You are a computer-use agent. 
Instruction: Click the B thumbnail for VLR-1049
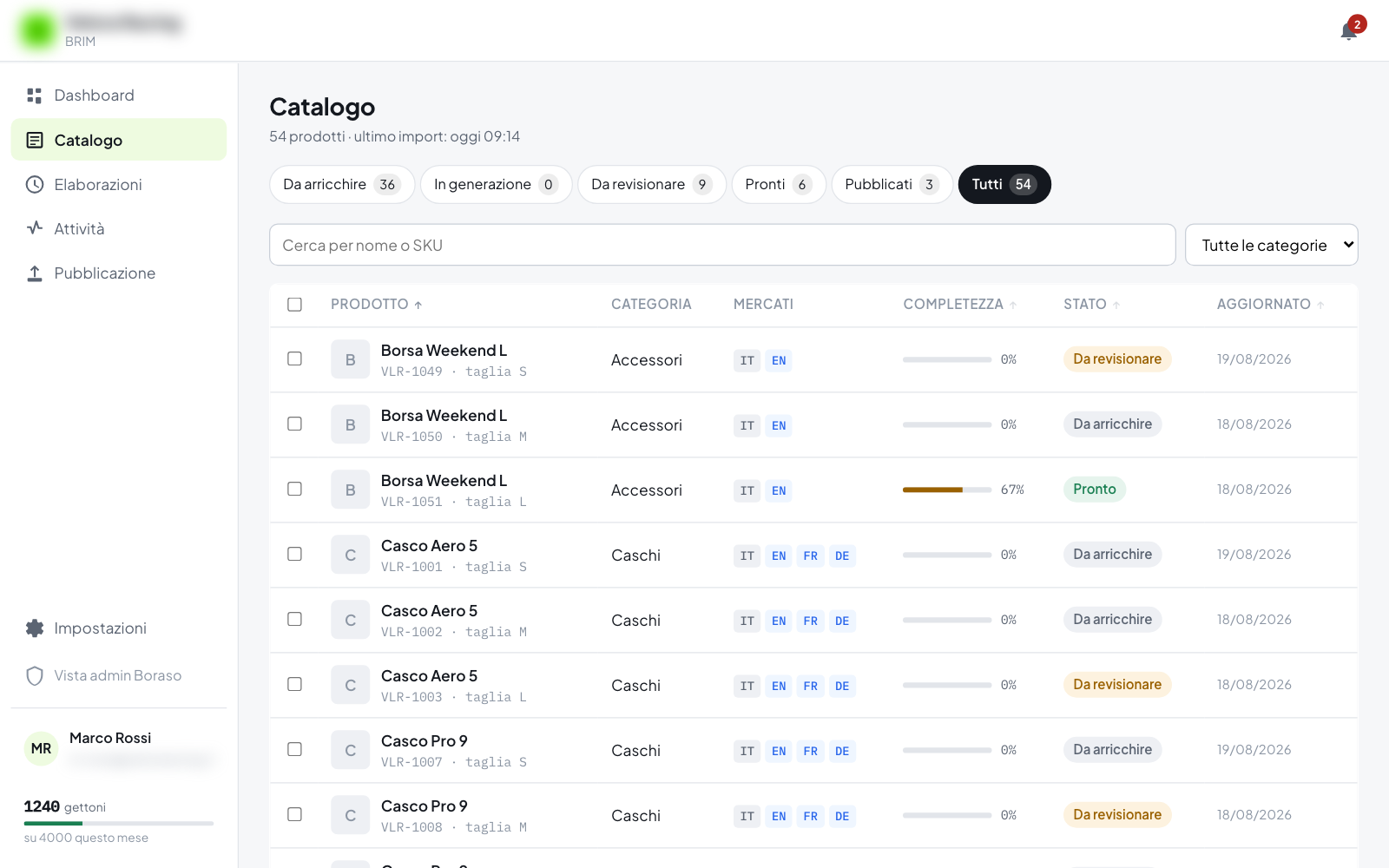pyautogui.click(x=350, y=359)
